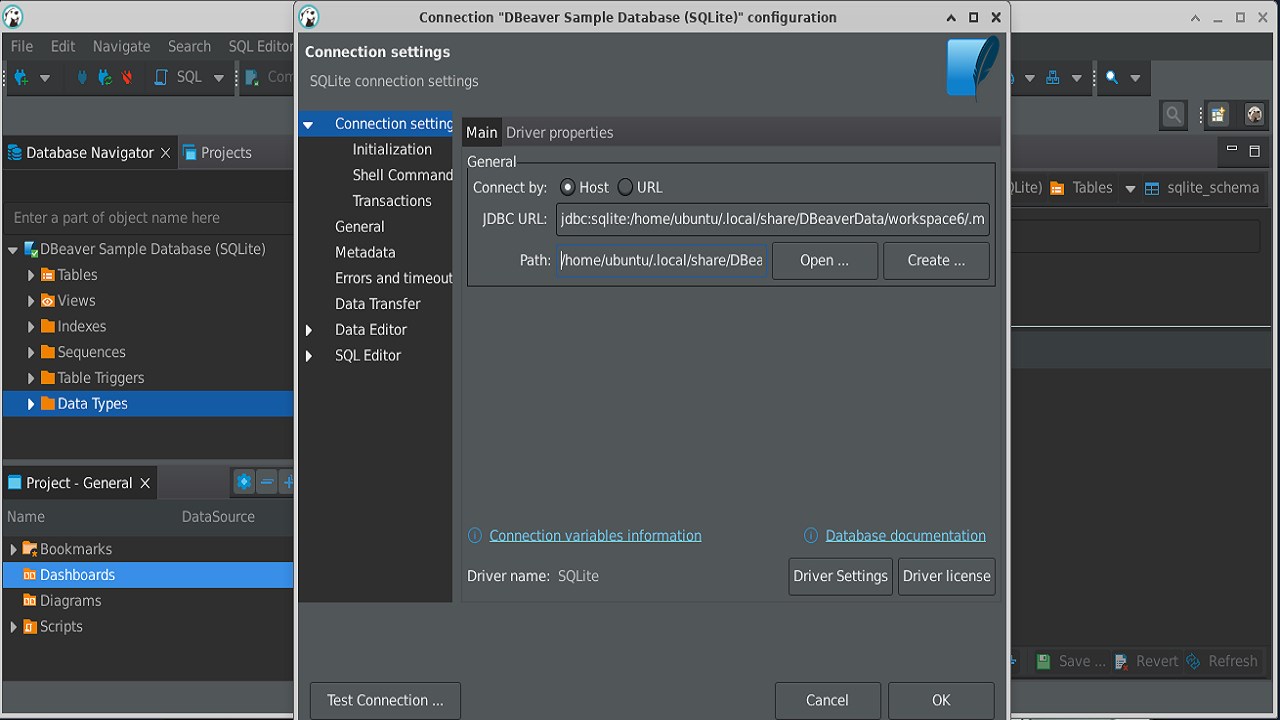The height and width of the screenshot is (720, 1280).
Task: Open the Edit menu
Action: pos(63,46)
